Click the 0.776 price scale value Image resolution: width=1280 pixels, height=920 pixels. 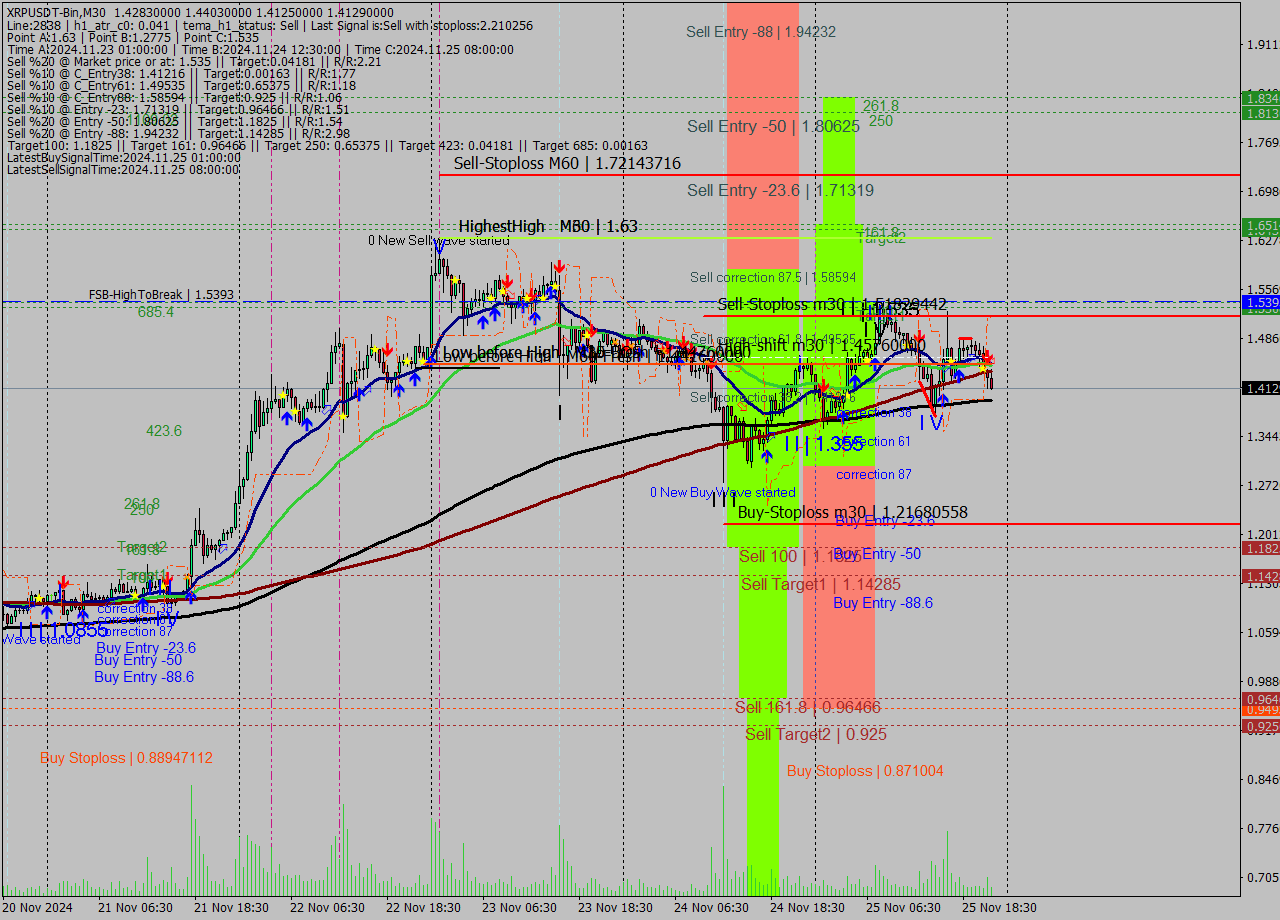[x=1263, y=828]
